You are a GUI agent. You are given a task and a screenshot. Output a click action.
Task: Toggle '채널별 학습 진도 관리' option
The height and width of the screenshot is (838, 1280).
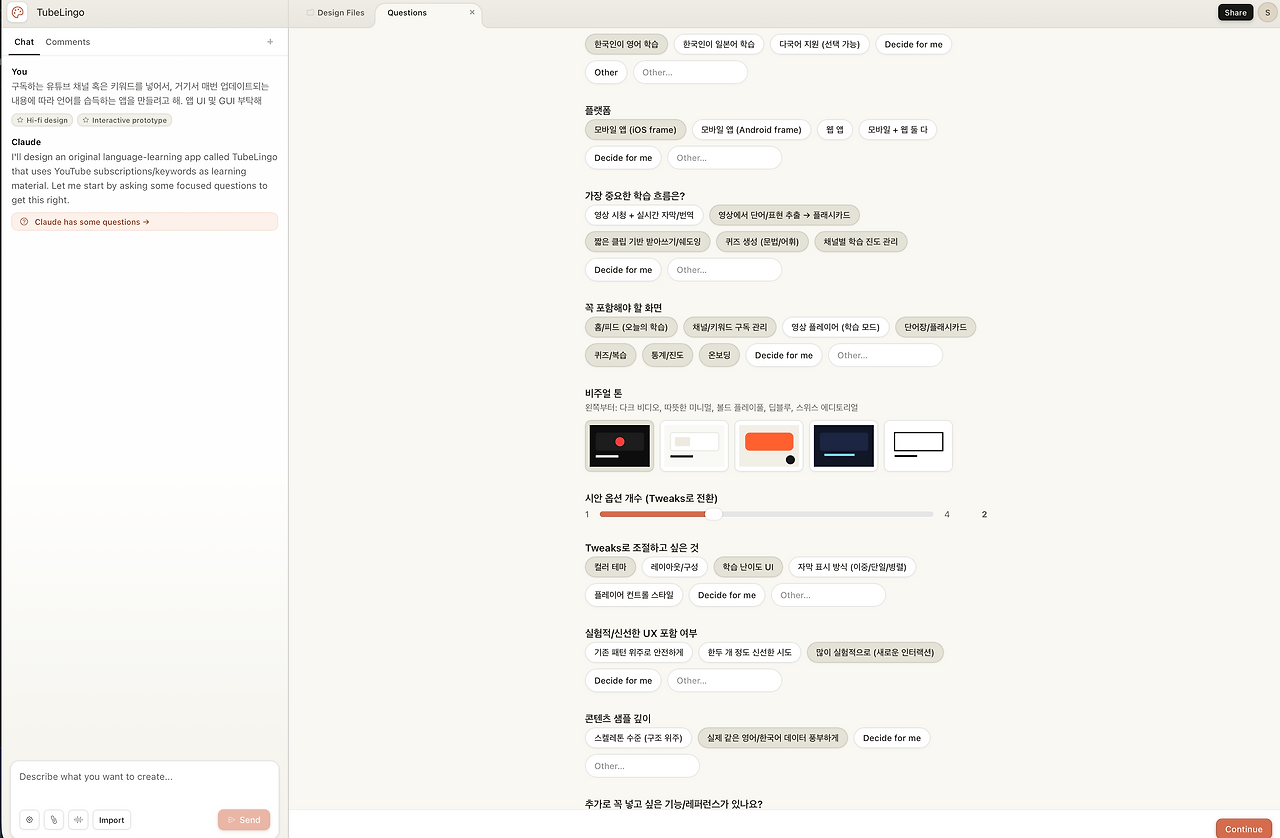pos(861,241)
